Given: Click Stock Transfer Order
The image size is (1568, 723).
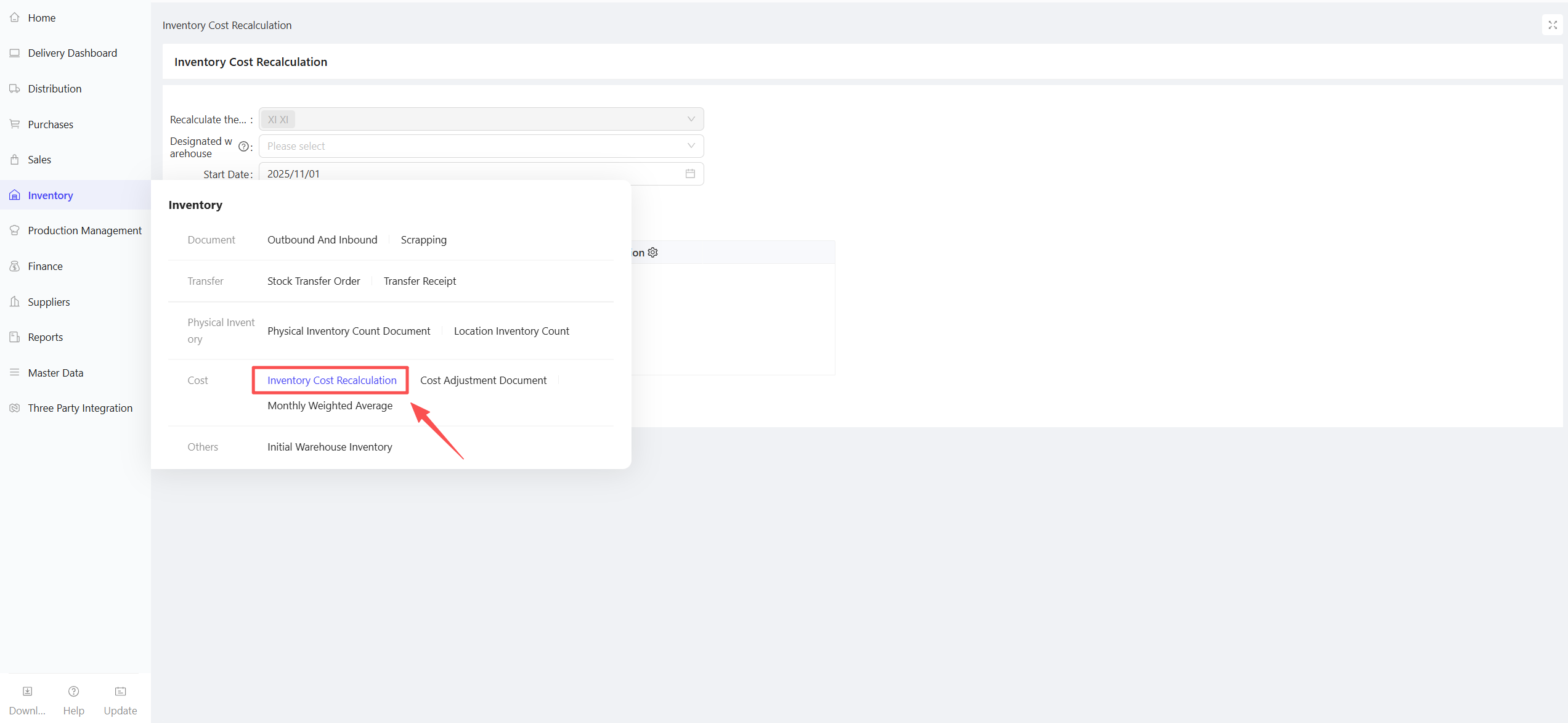Looking at the screenshot, I should 314,281.
